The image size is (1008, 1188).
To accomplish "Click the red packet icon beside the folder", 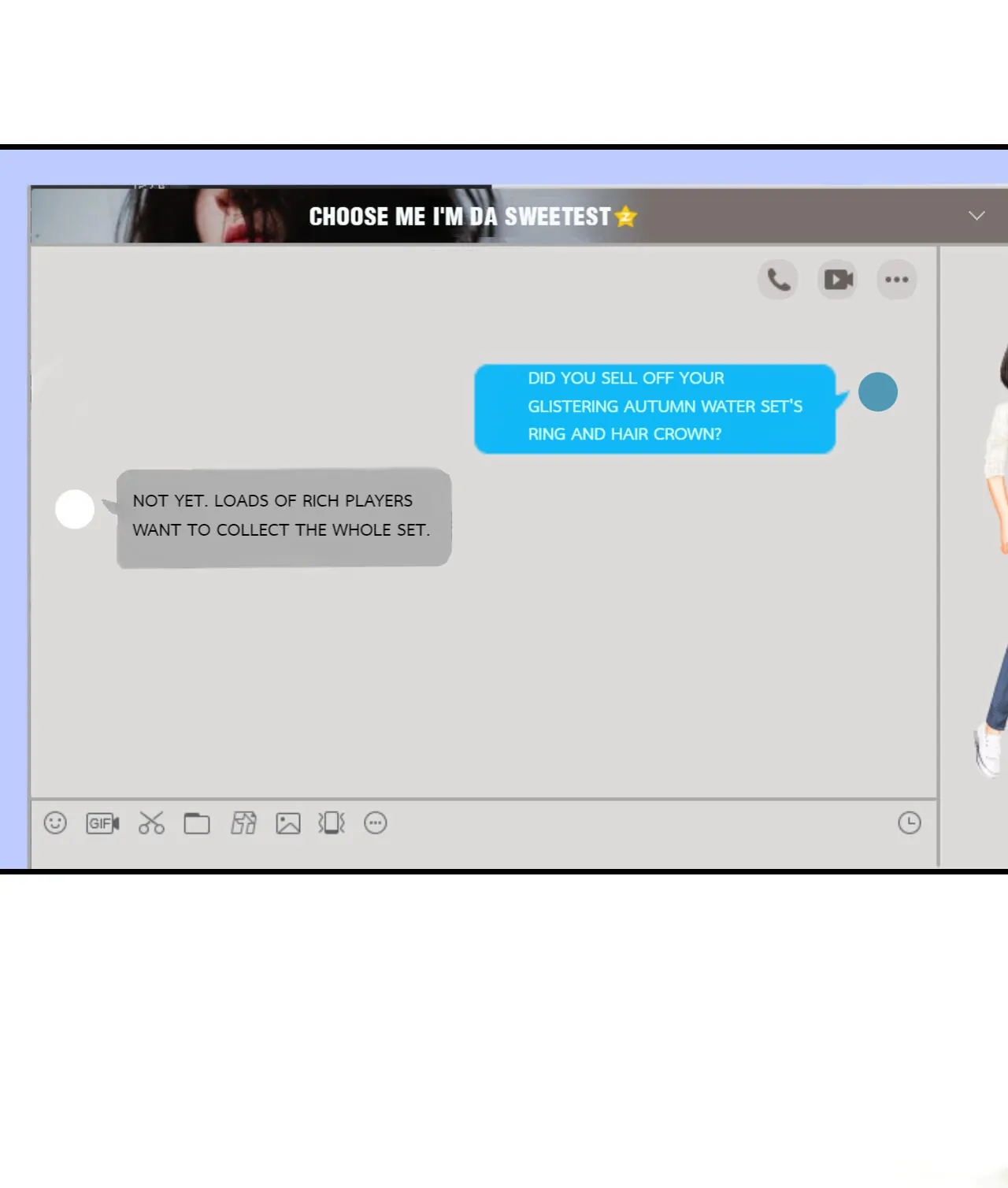I will point(243,823).
